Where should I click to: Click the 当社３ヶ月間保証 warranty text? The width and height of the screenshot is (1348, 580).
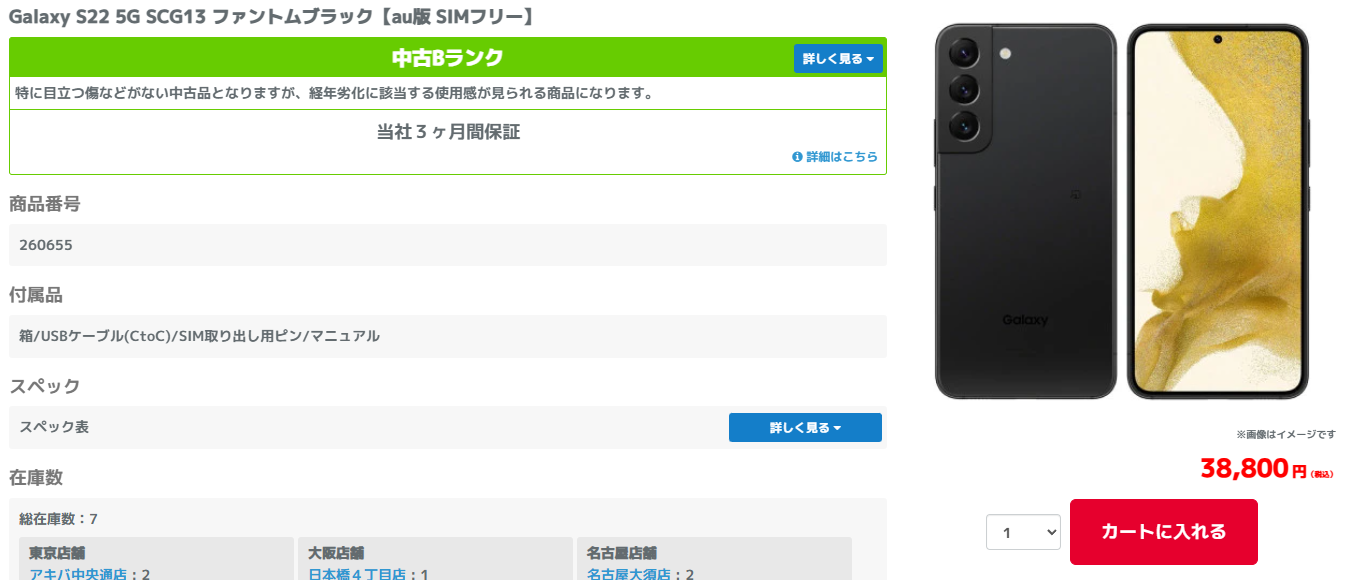(448, 131)
